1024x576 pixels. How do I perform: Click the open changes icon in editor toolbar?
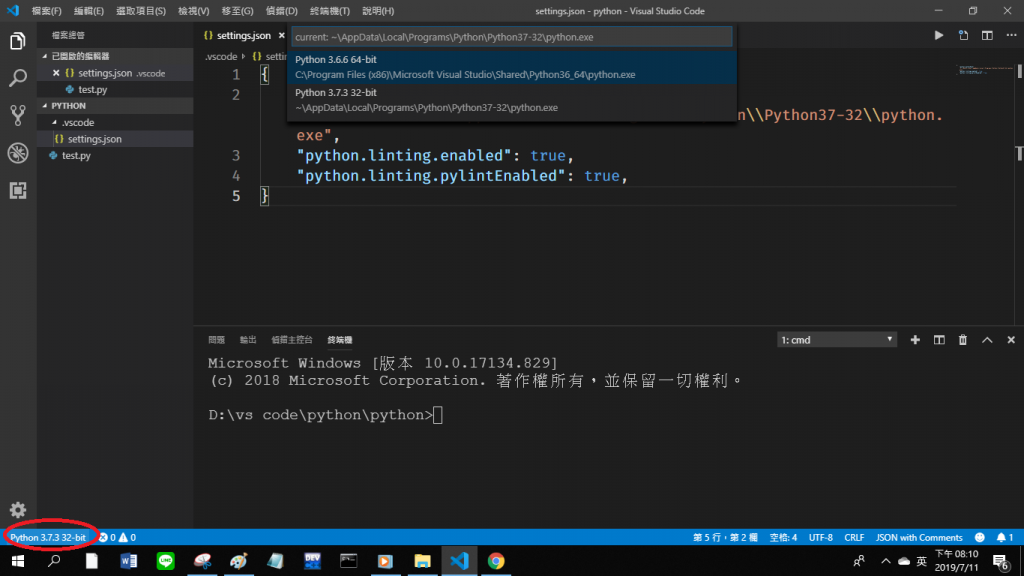coord(963,35)
